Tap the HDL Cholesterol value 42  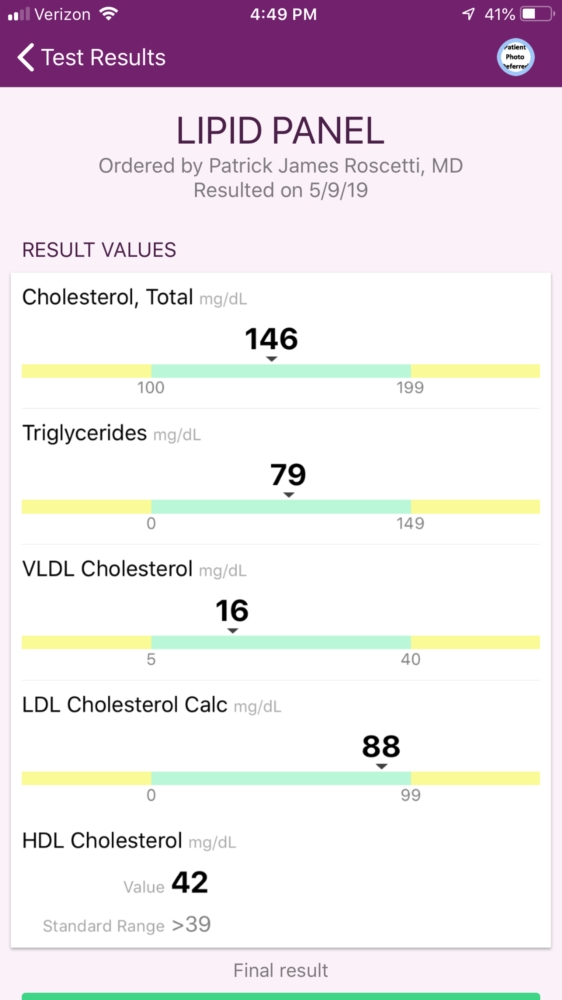coord(190,883)
